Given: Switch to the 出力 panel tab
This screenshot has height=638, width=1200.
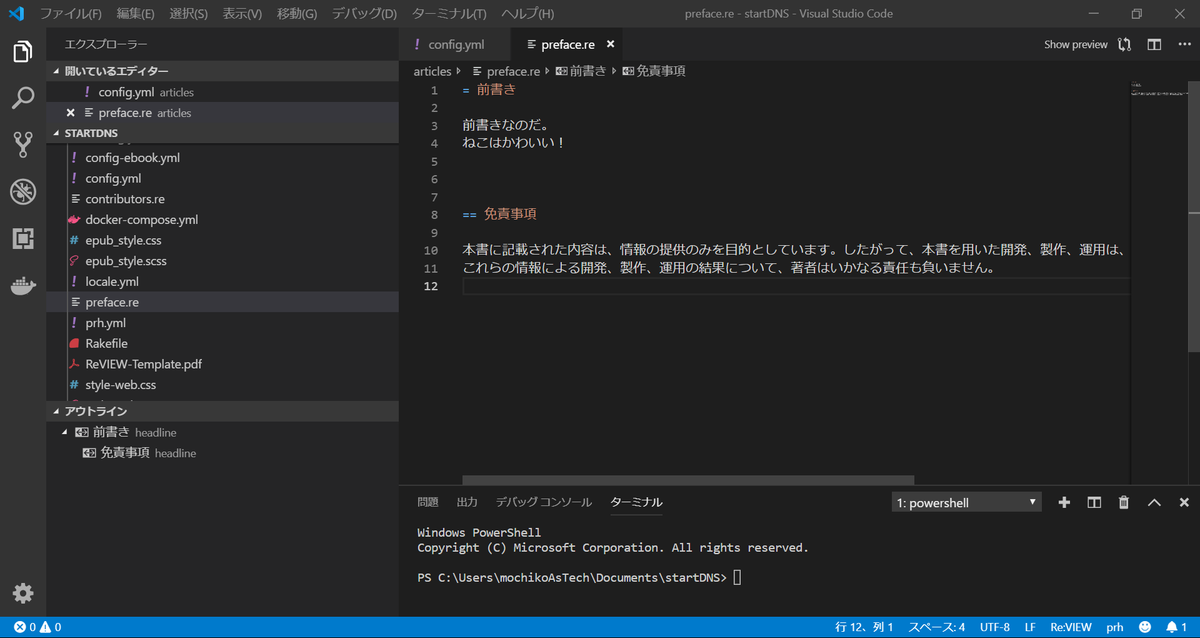Looking at the screenshot, I should (467, 502).
